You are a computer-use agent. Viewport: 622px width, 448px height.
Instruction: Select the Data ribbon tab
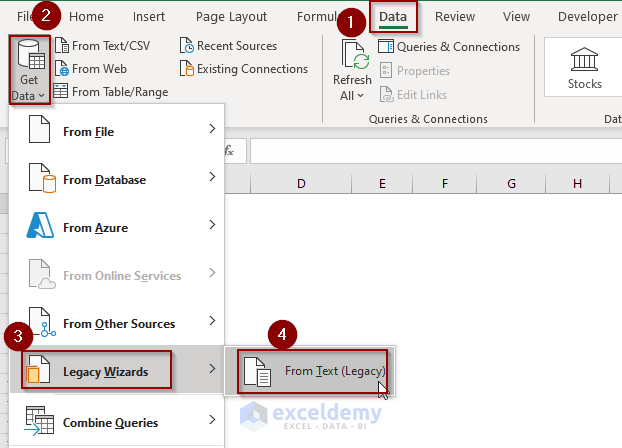click(393, 17)
